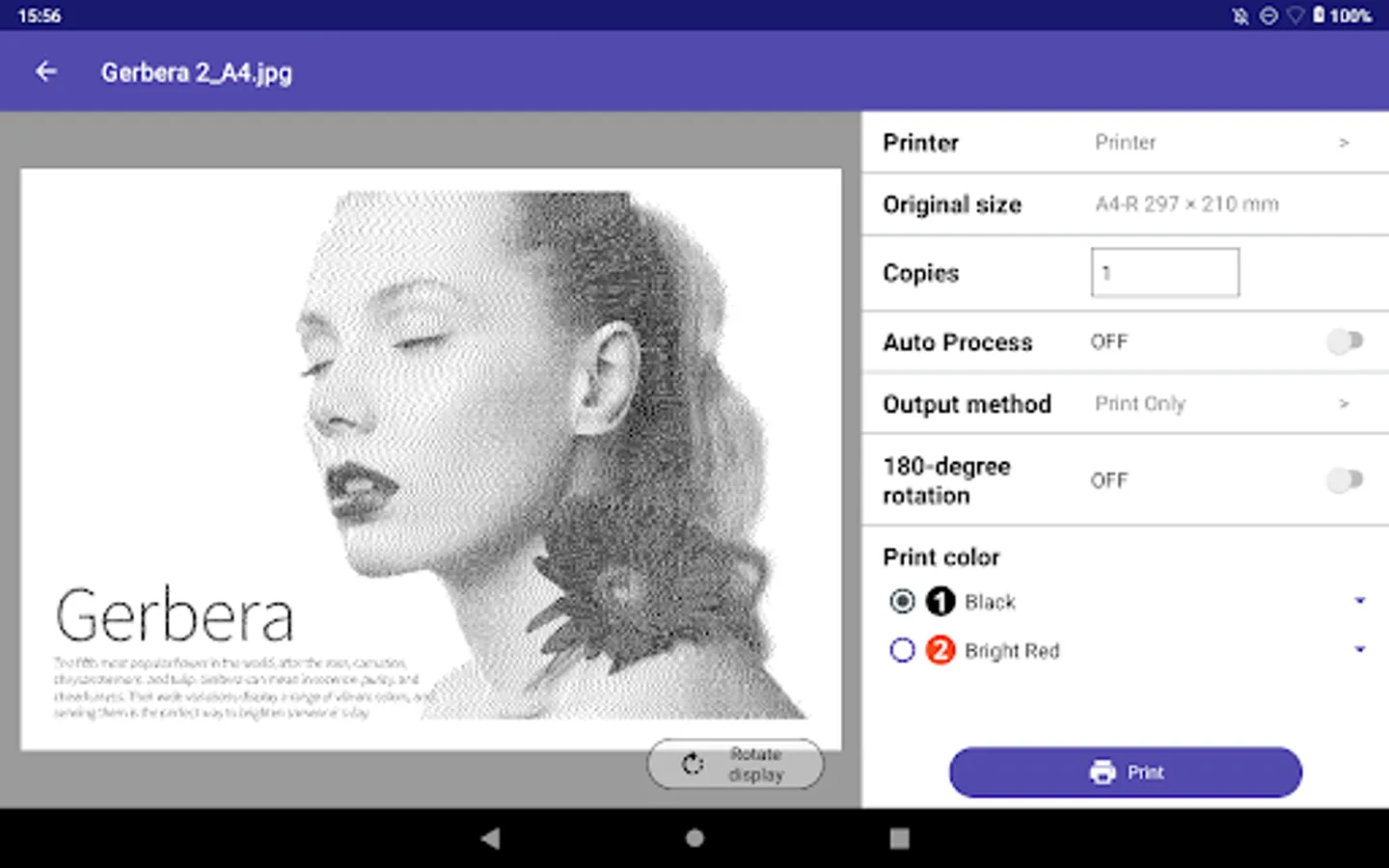
Task: Click the Original size value A4-R
Action: click(x=1186, y=204)
